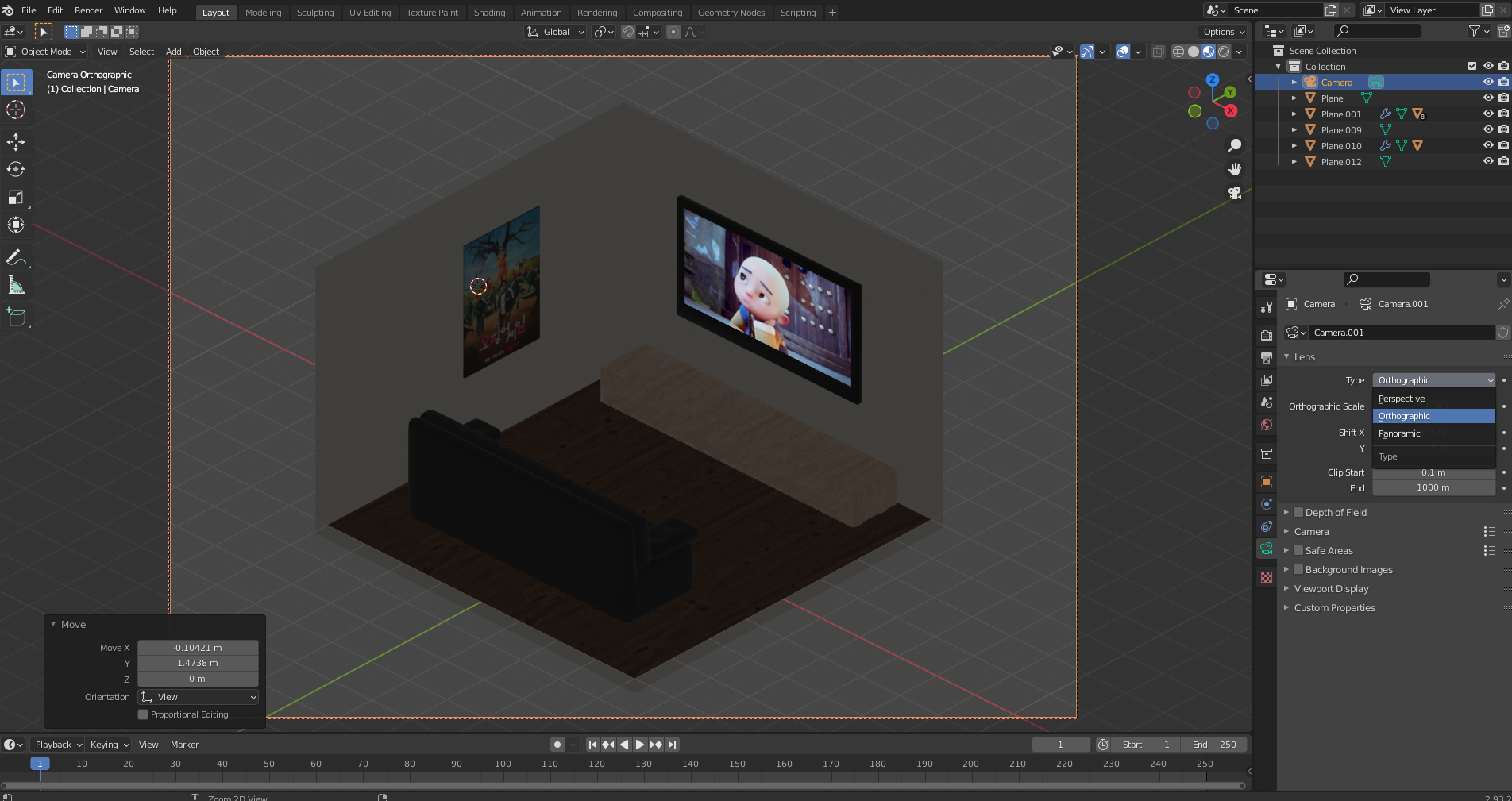
Task: Enable the Depth of Field checkbox
Action: pos(1298,512)
